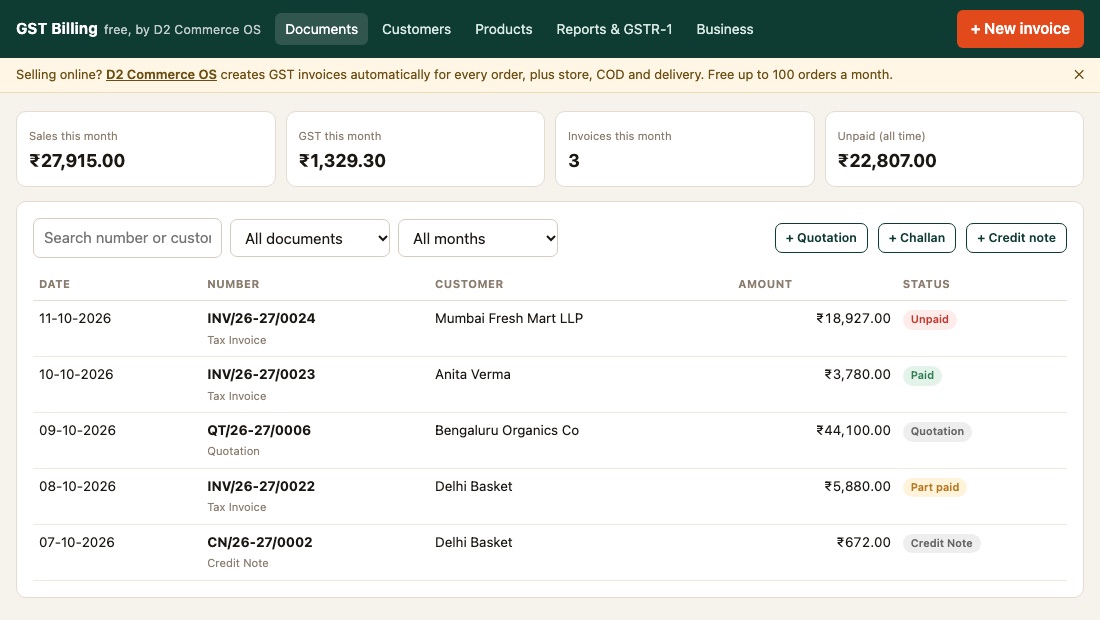The width and height of the screenshot is (1100, 620).
Task: Open invoice INV/26-27/0023
Action: 261,375
